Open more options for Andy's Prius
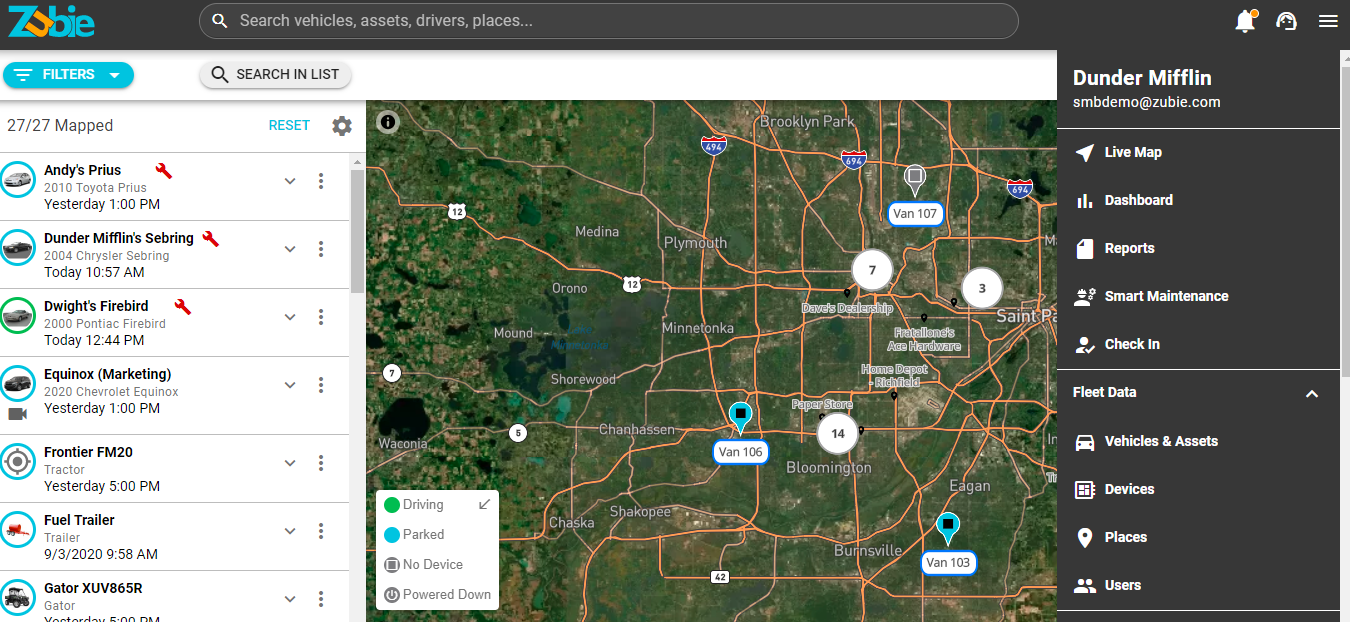 (321, 181)
